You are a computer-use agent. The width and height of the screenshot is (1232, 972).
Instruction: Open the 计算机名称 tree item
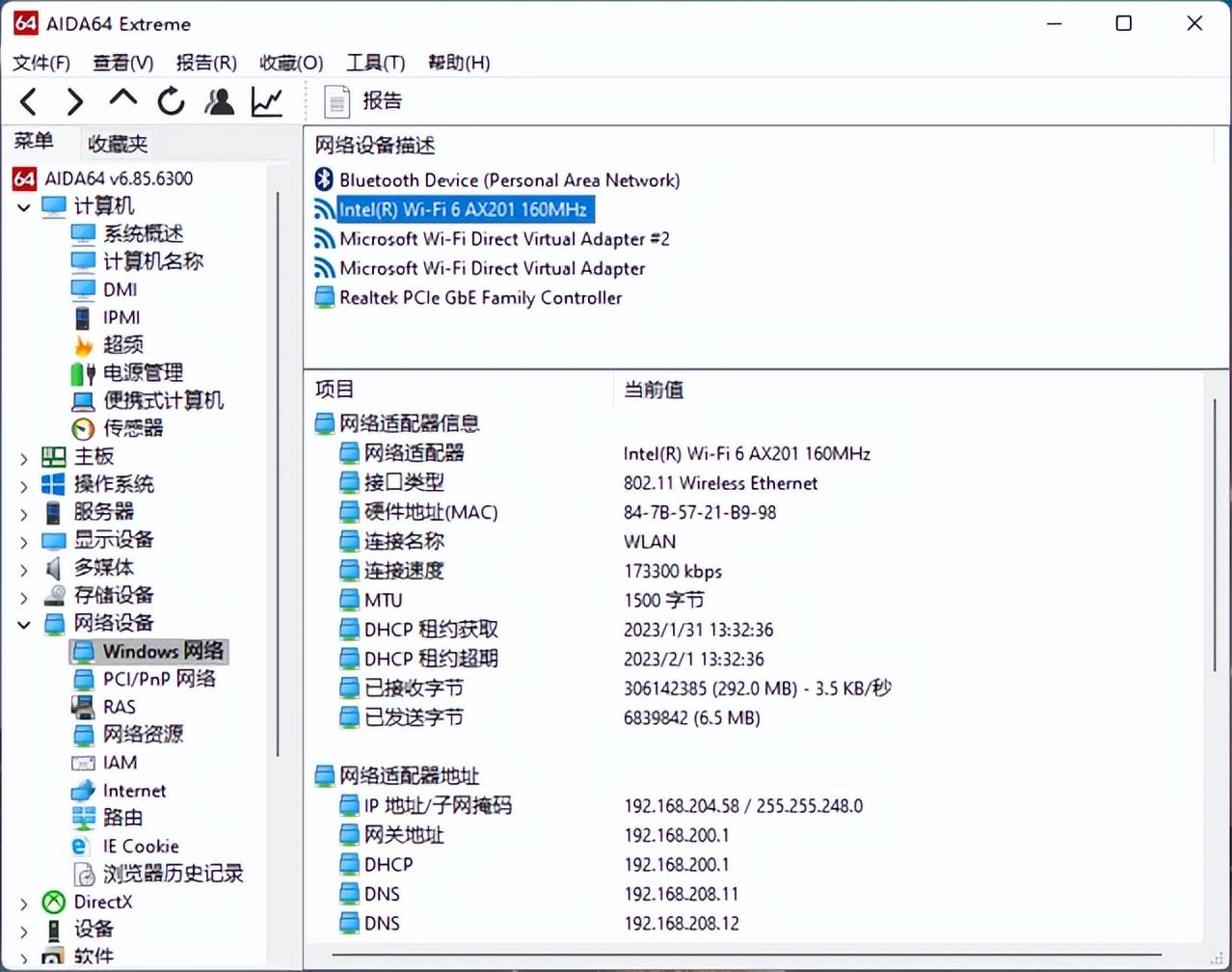[138, 261]
